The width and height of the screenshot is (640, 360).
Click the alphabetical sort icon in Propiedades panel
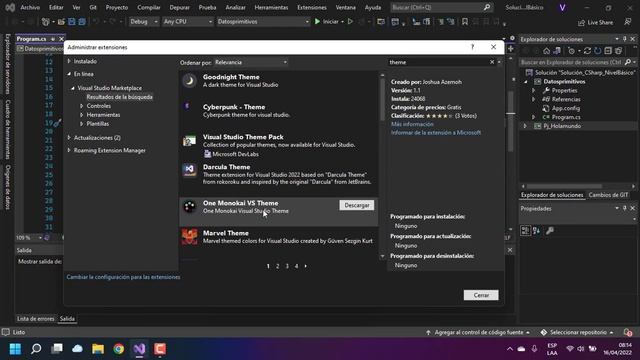coord(536,231)
